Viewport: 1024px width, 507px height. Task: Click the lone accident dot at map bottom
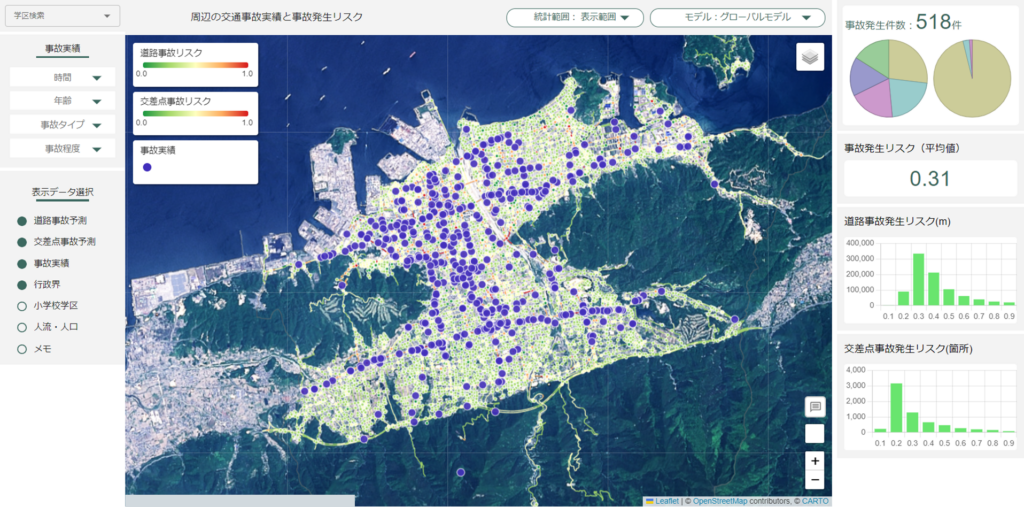point(461,472)
